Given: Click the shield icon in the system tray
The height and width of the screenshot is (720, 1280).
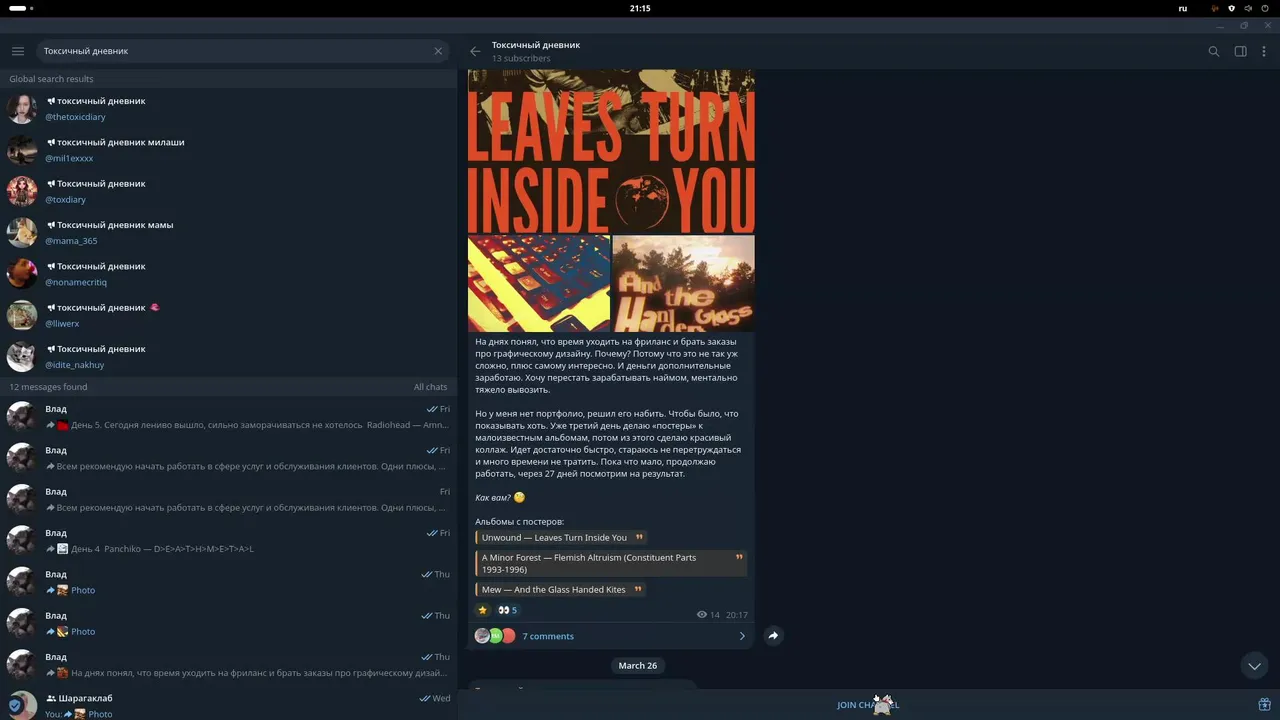Looking at the screenshot, I should (x=1231, y=8).
